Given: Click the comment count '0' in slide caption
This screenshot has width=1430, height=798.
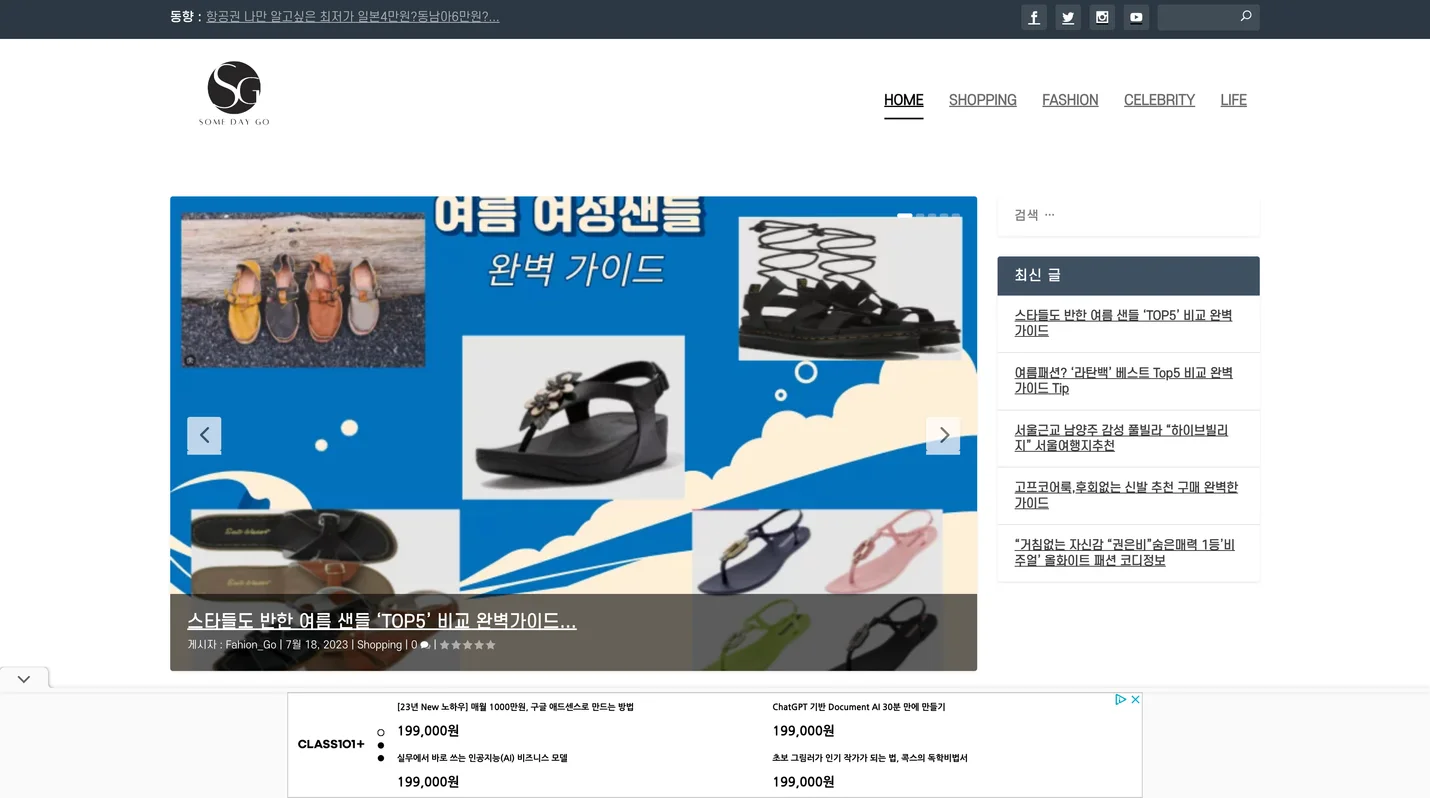Looking at the screenshot, I should [414, 645].
